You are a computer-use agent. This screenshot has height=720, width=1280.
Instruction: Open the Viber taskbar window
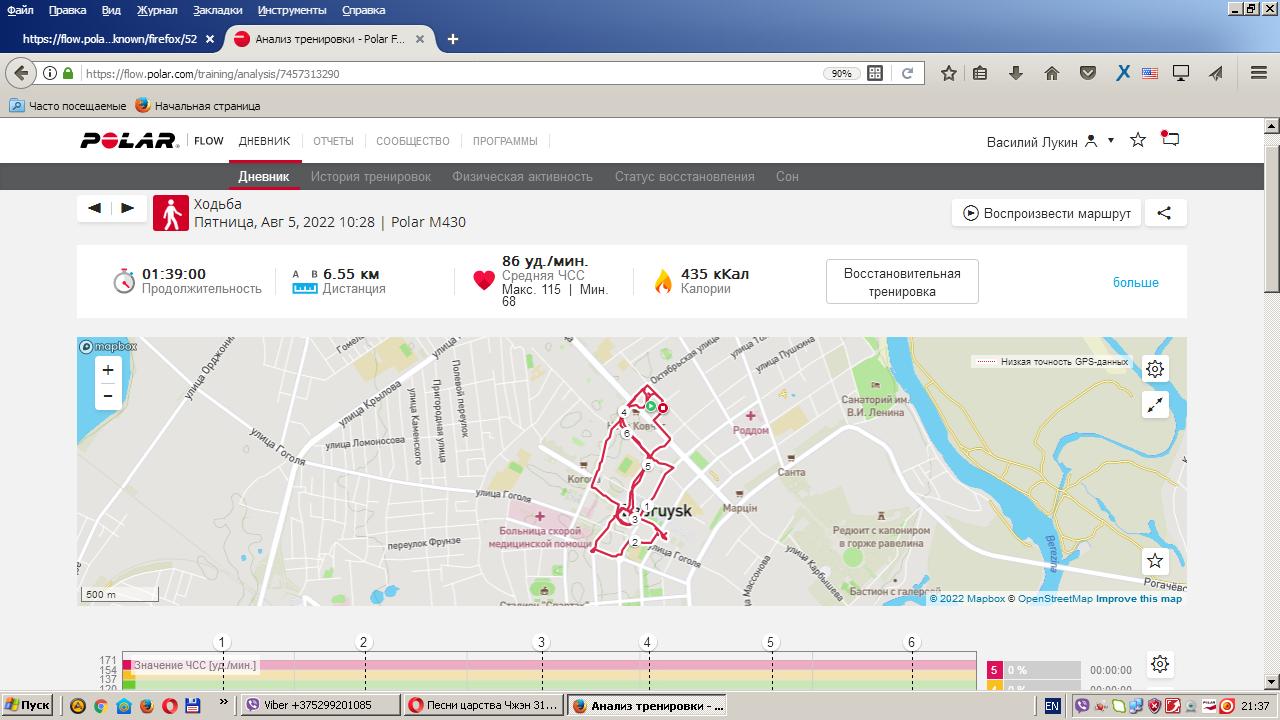click(x=321, y=705)
